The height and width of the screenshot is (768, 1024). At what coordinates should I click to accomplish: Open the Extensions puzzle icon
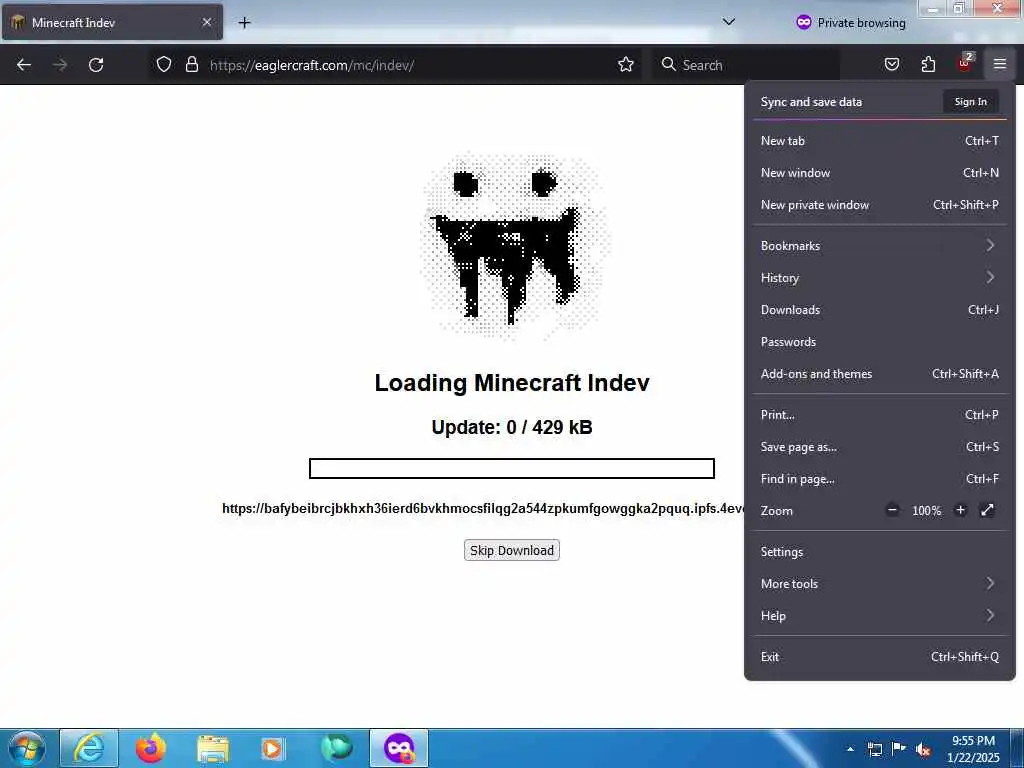pyautogui.click(x=928, y=64)
